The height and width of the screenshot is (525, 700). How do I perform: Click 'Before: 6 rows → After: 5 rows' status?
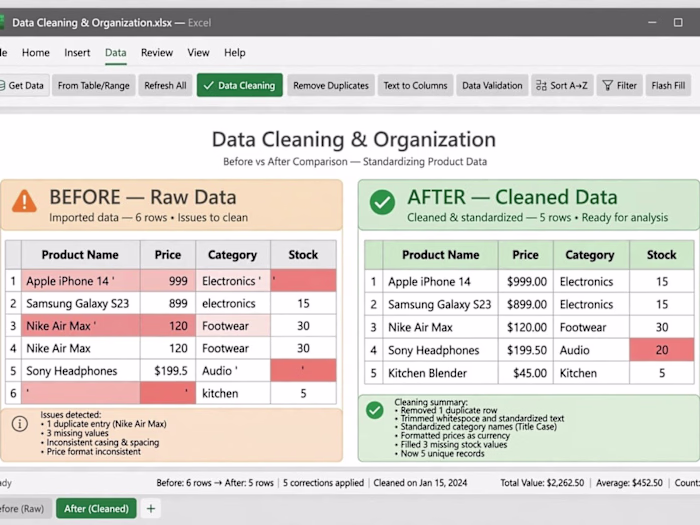pos(215,483)
